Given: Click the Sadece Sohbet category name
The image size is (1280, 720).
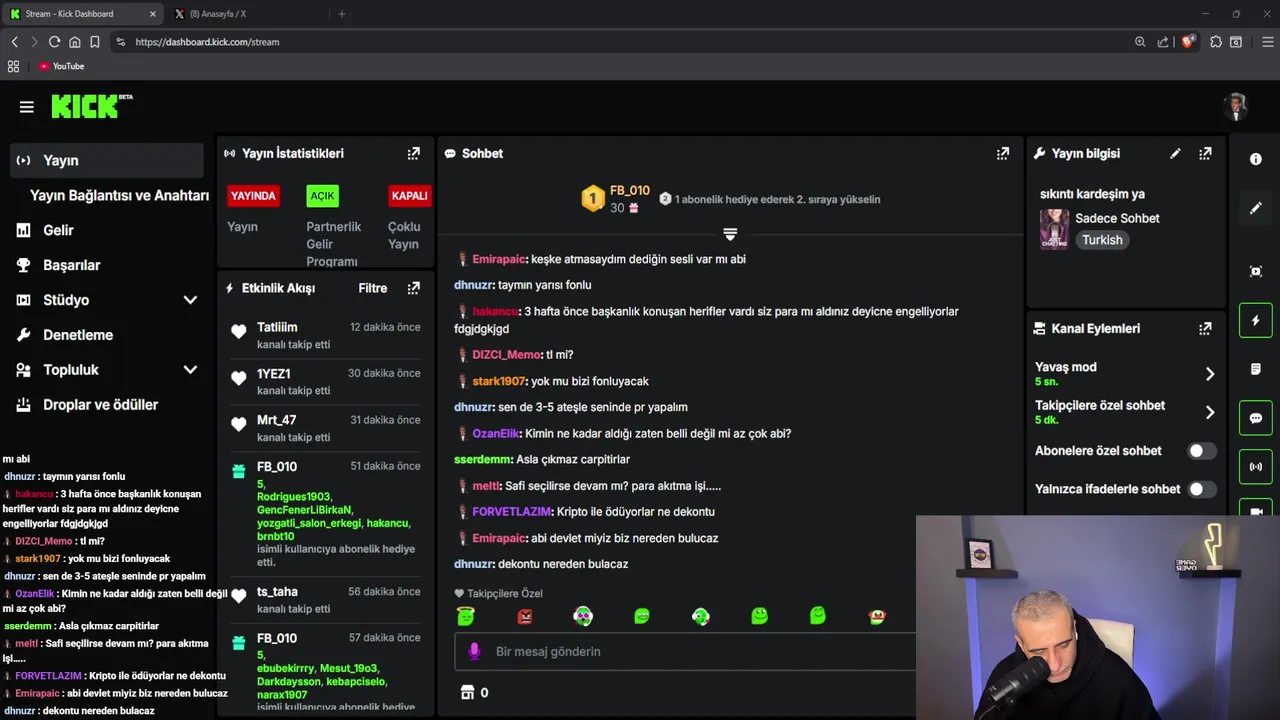Looking at the screenshot, I should [1117, 218].
